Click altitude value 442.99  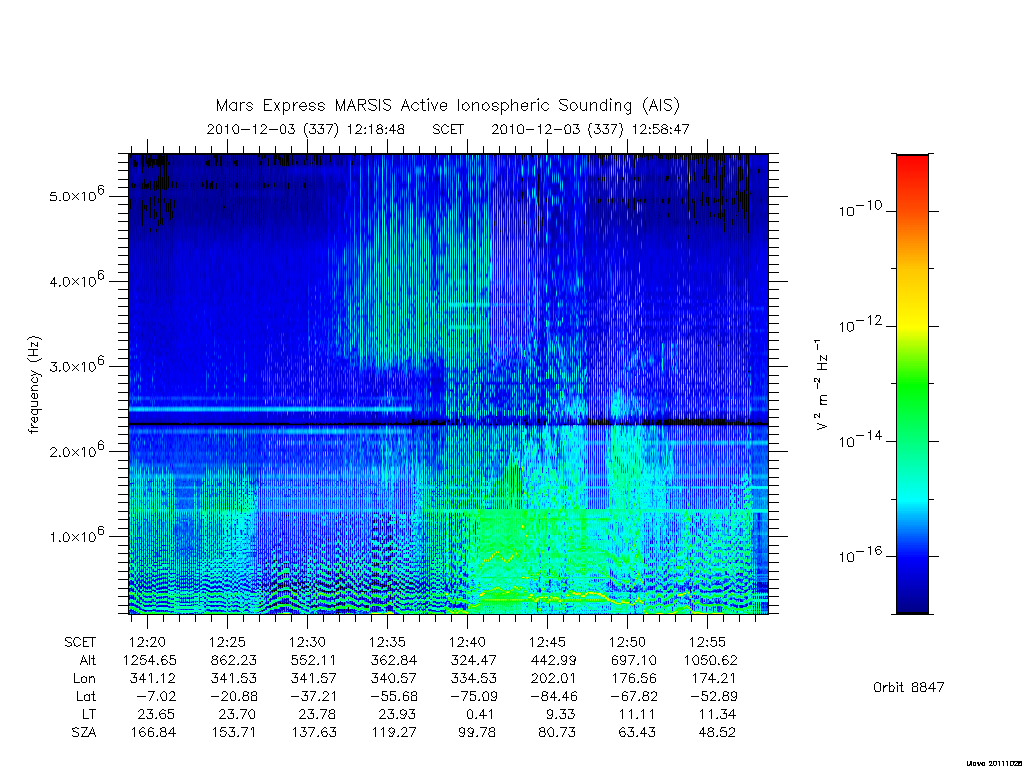[x=553, y=660]
